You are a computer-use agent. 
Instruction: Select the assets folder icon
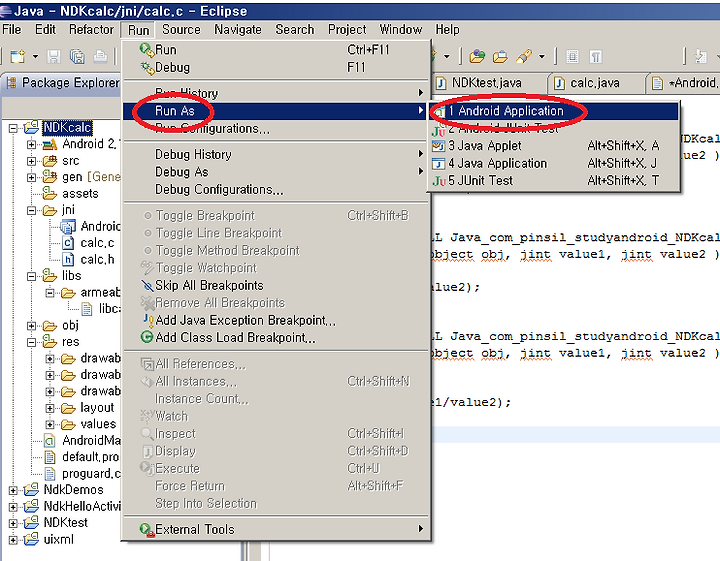50,193
